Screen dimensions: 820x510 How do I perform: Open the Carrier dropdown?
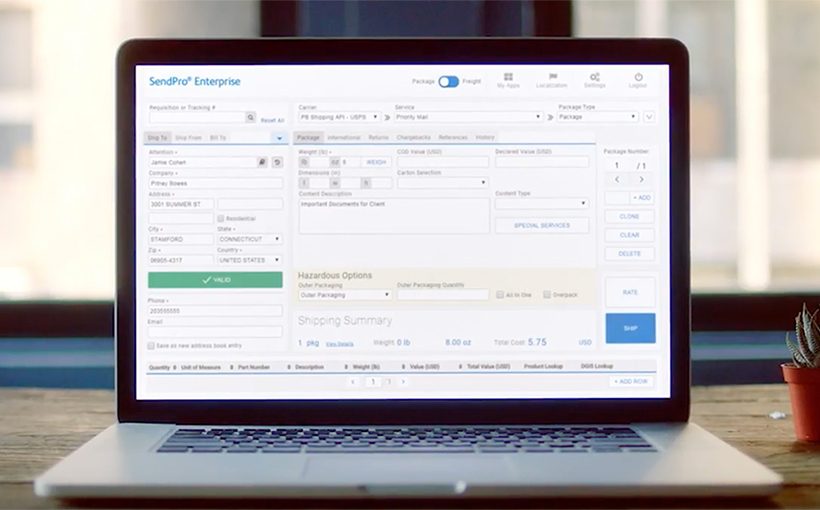pyautogui.click(x=339, y=117)
